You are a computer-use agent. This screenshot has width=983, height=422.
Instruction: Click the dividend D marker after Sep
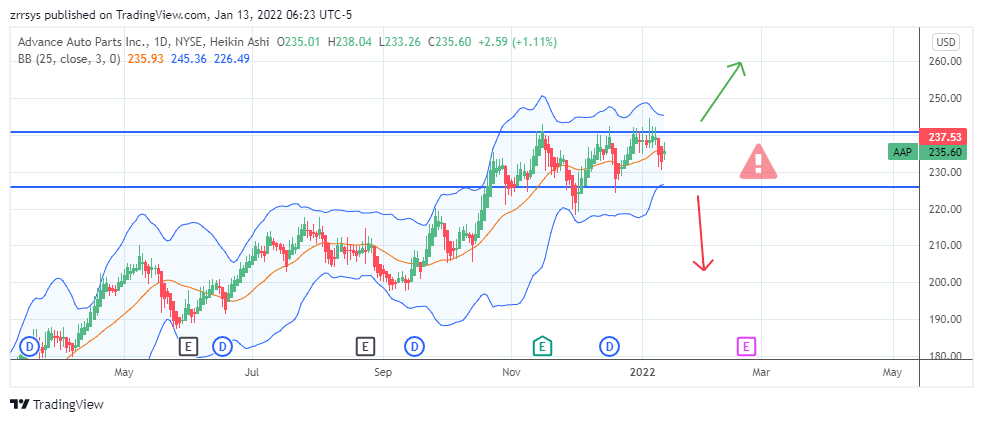pyautogui.click(x=414, y=346)
